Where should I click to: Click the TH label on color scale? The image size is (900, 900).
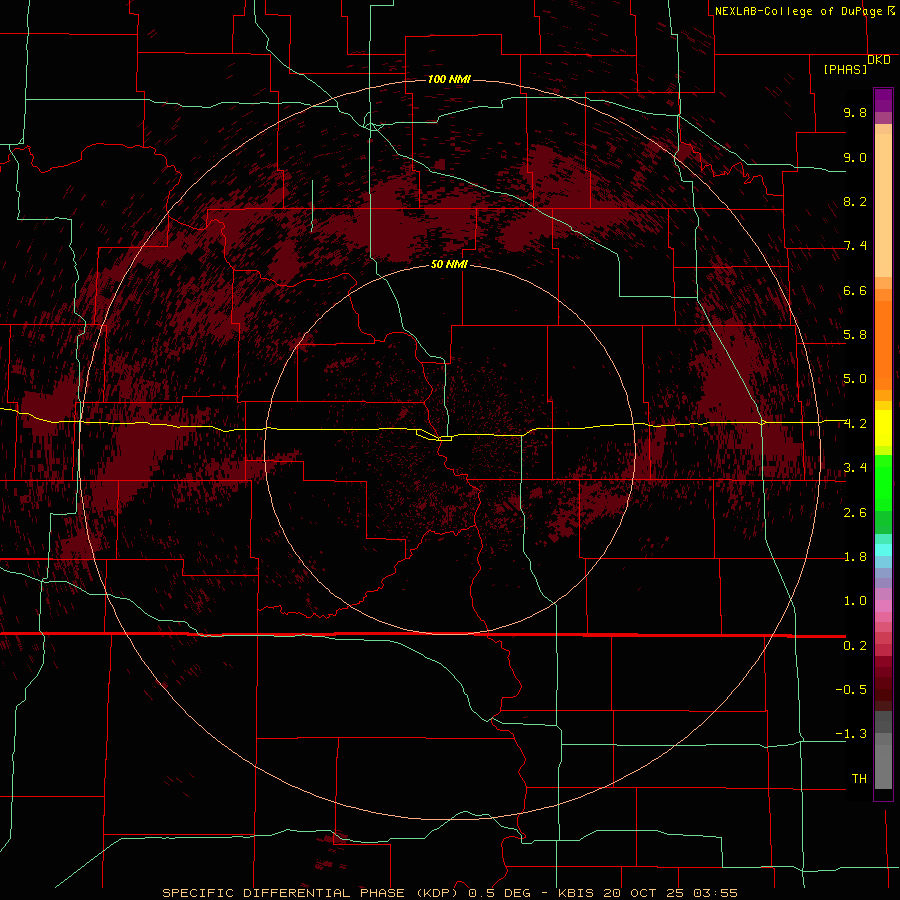pyautogui.click(x=859, y=778)
